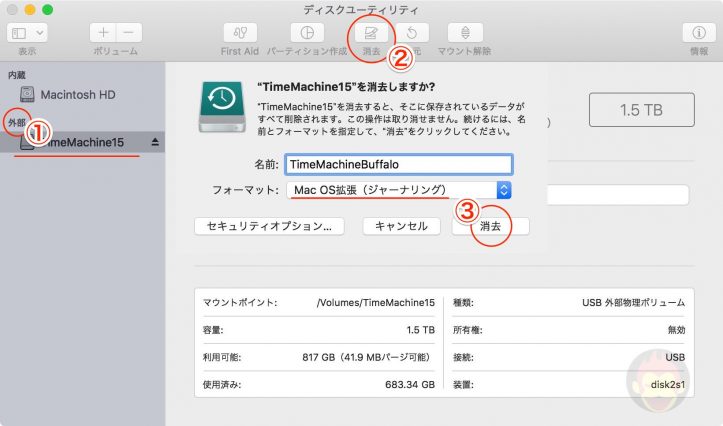This screenshot has height=426, width=723.
Task: Click the セキュリティオプション button
Action: [269, 226]
